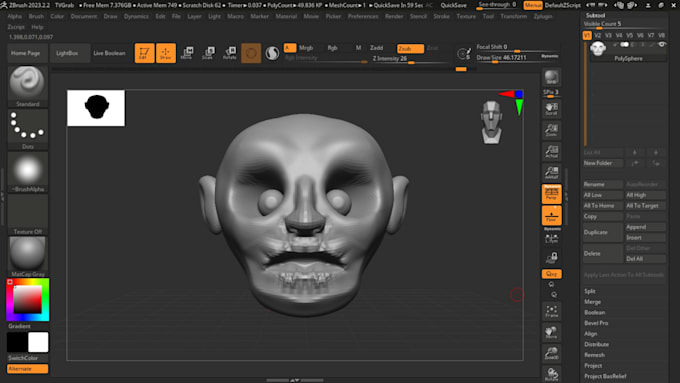This screenshot has height=383, width=680.
Task: Click the Append subtool button
Action: (645, 227)
